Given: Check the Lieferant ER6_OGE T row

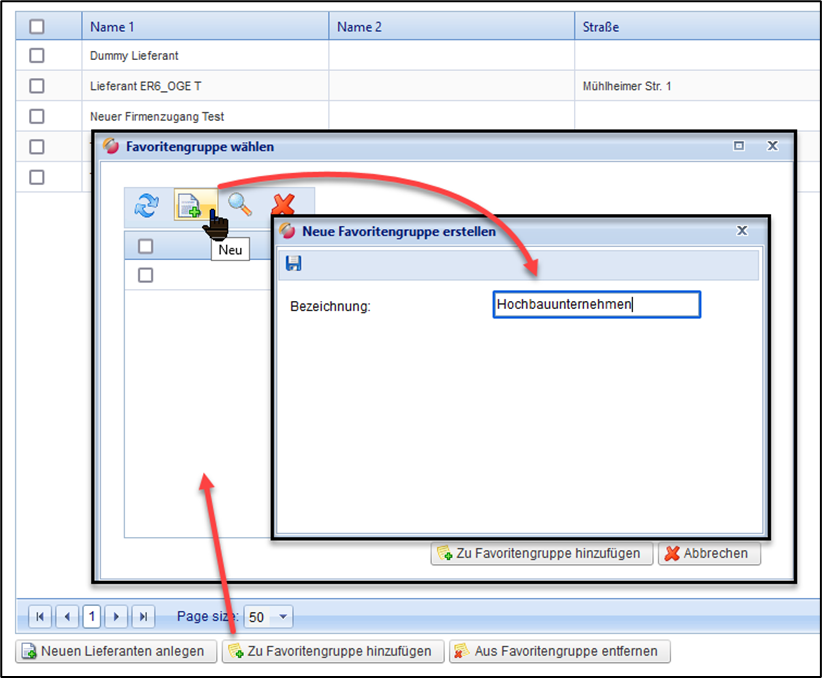Looking at the screenshot, I should click(37, 86).
